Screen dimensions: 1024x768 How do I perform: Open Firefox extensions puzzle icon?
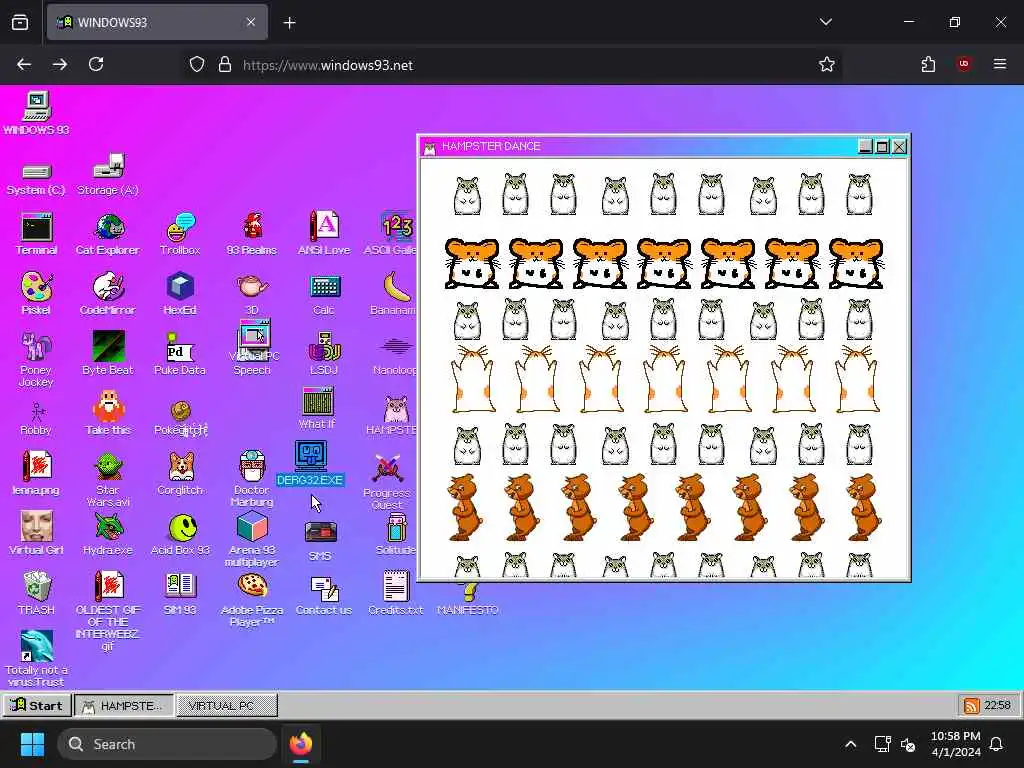pyautogui.click(x=928, y=64)
